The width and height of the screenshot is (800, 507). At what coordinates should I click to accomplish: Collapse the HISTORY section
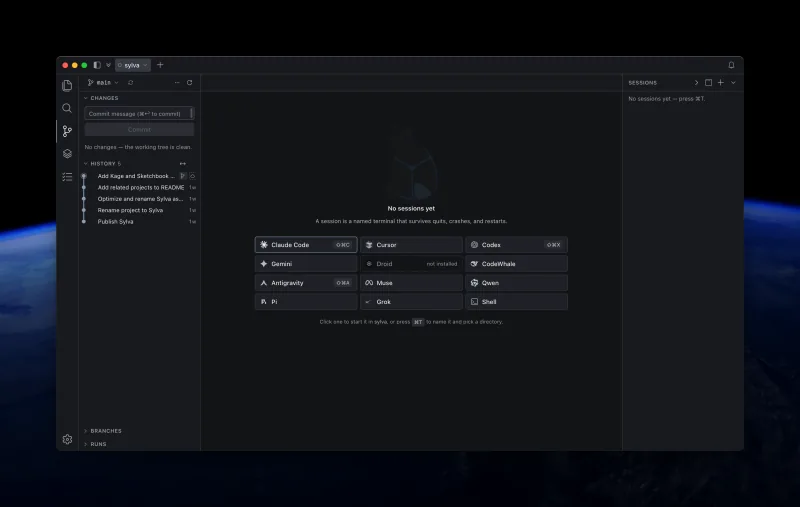(102, 164)
